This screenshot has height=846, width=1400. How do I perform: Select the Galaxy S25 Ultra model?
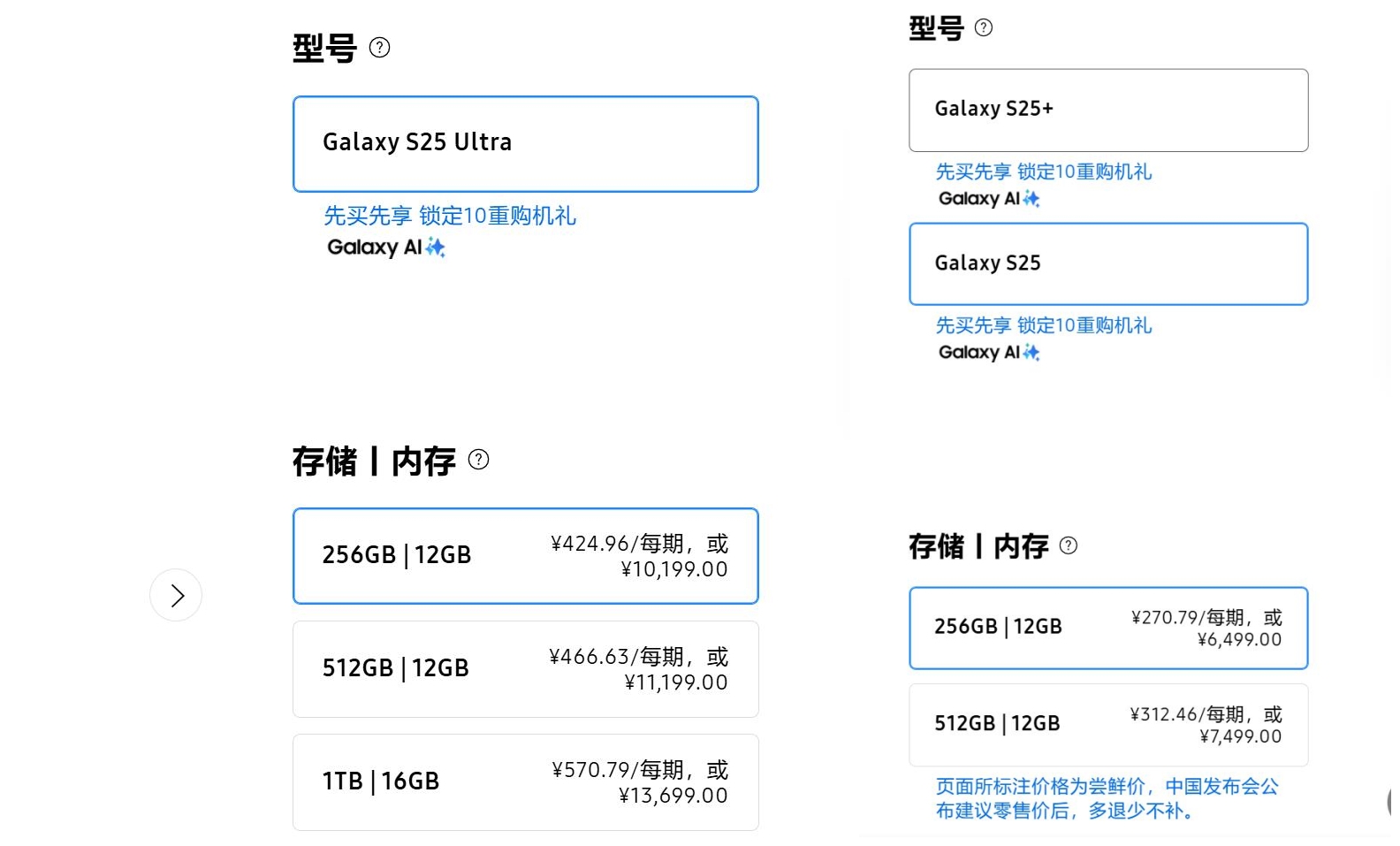tap(525, 144)
